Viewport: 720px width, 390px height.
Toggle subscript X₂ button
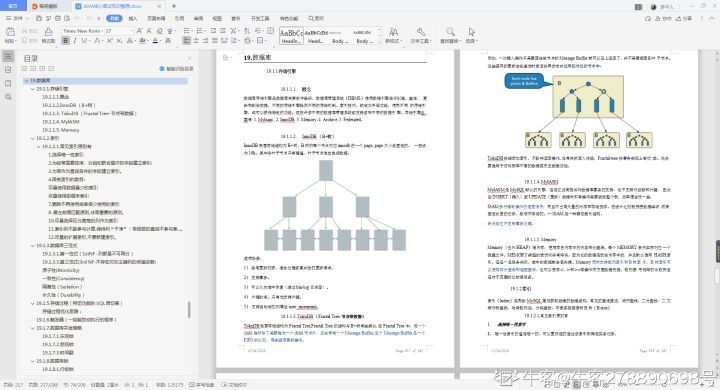119,41
